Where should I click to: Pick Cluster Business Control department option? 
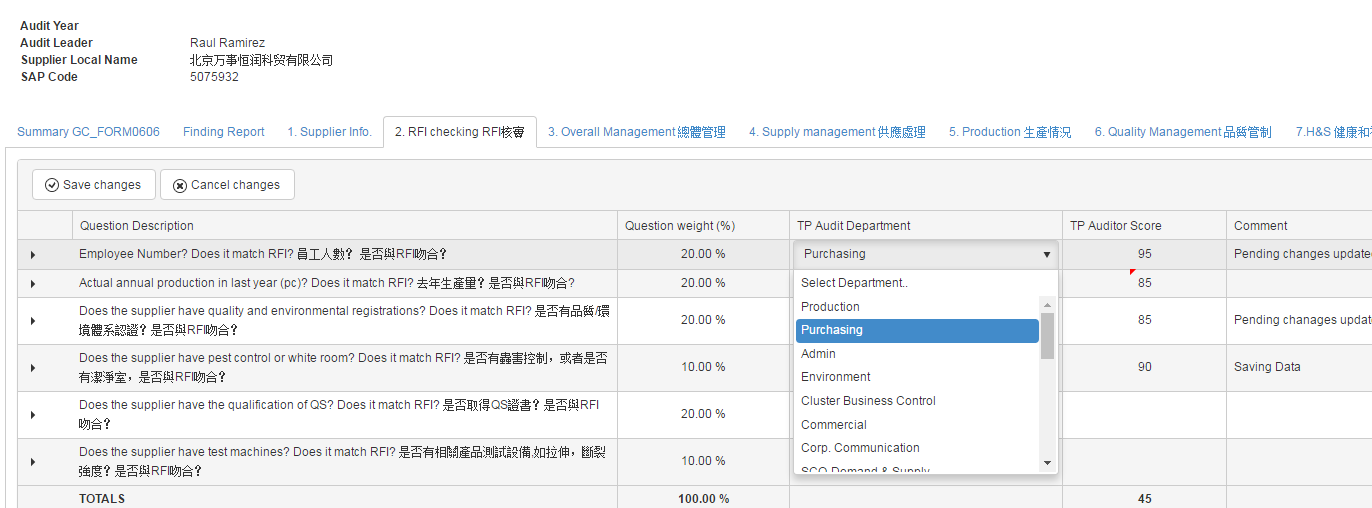coord(868,401)
